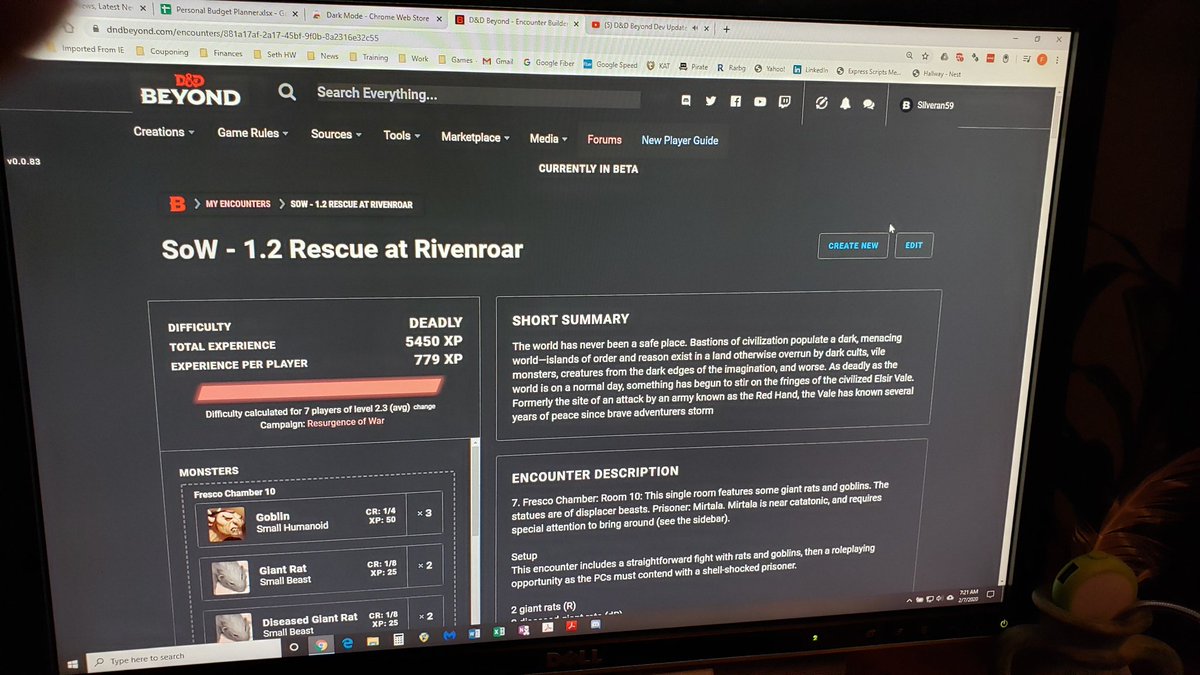1200x675 pixels.
Task: Click the Cortana circle icon
Action: point(294,649)
